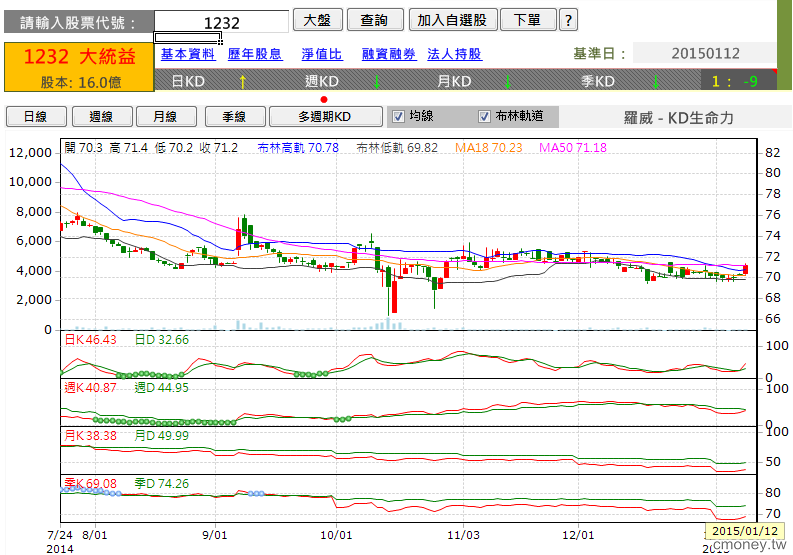Image resolution: width=793 pixels, height=555 pixels.
Task: Toggle the 布林軌道 Bollinger band checkbox
Action: pos(485,116)
